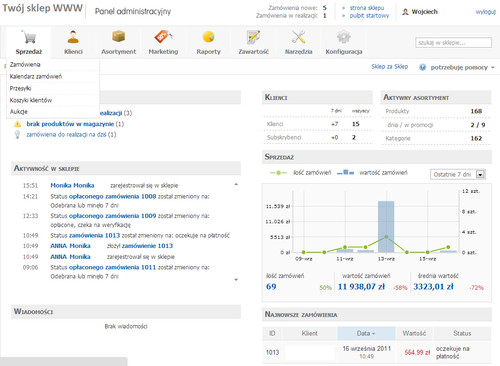This screenshot has height=366, width=500.
Task: Click the szukaj w sklepie search field
Action: [453, 43]
